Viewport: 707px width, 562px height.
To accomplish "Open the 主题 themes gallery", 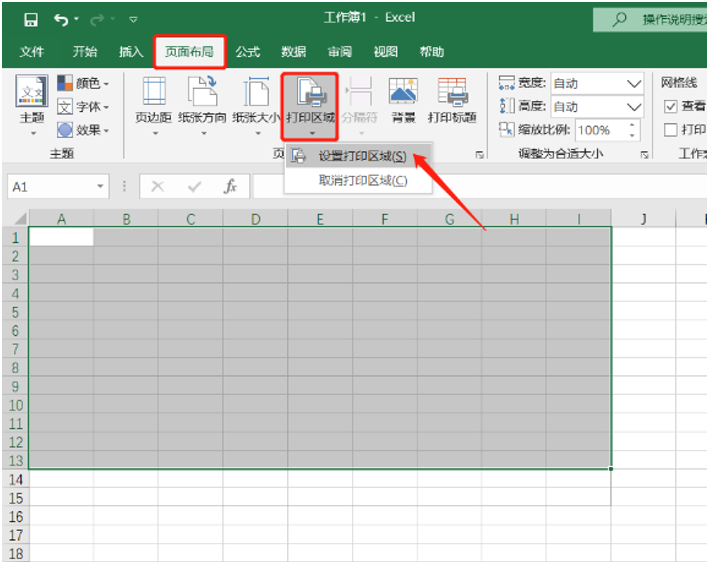I will coord(32,106).
